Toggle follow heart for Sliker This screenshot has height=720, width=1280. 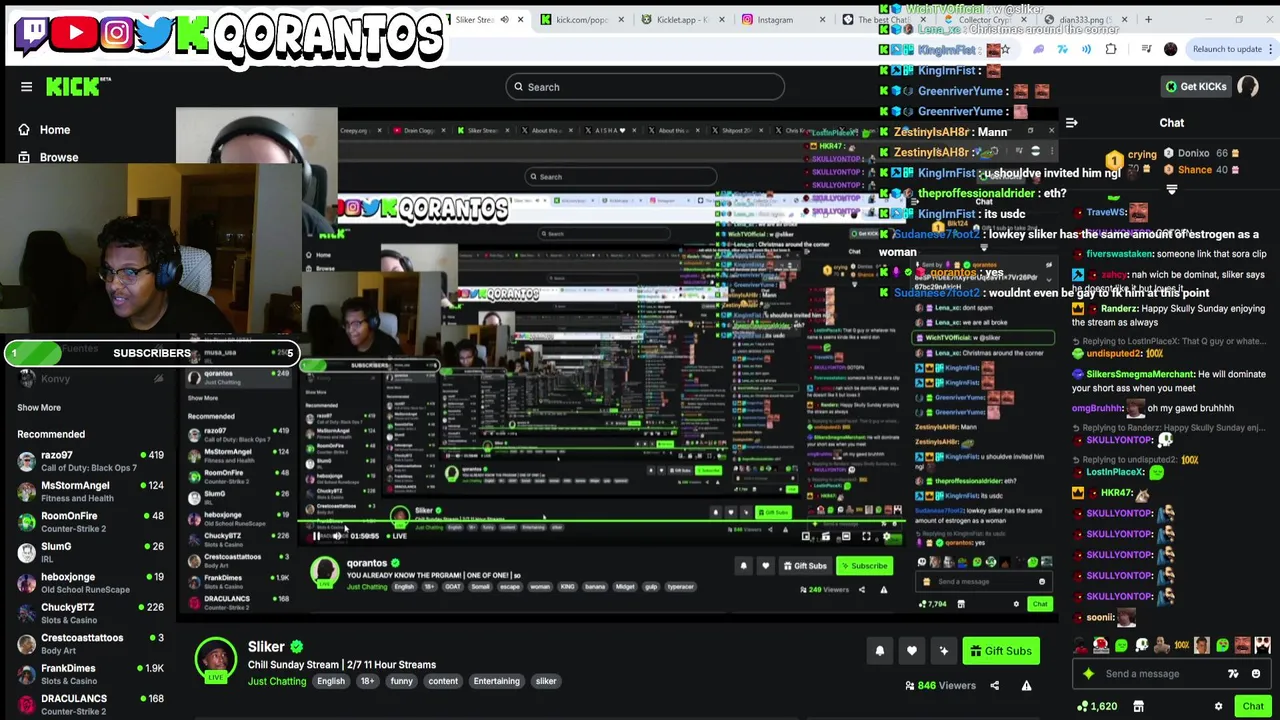[x=912, y=651]
